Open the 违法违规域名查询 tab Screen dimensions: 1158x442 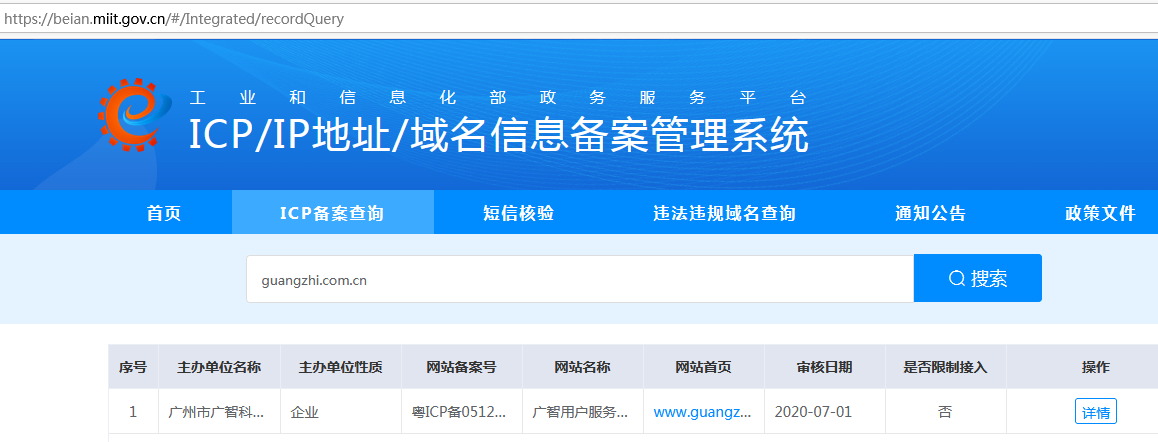(x=724, y=214)
